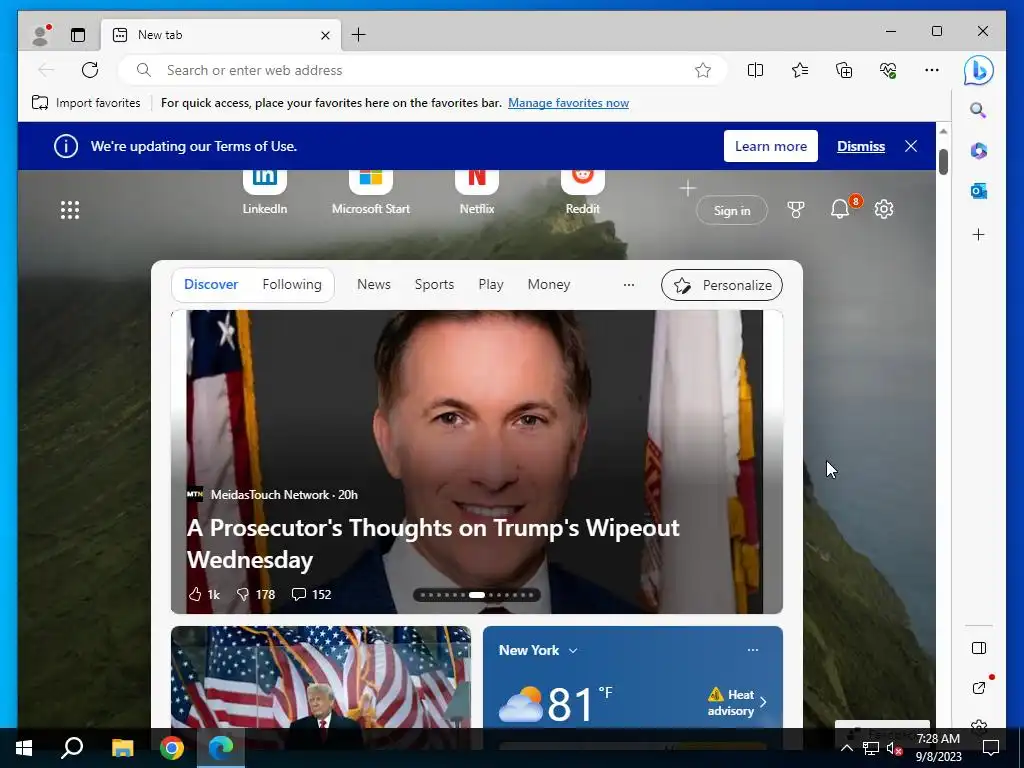This screenshot has width=1024, height=768.
Task: Open the Rewards trophy icon
Action: coord(795,210)
